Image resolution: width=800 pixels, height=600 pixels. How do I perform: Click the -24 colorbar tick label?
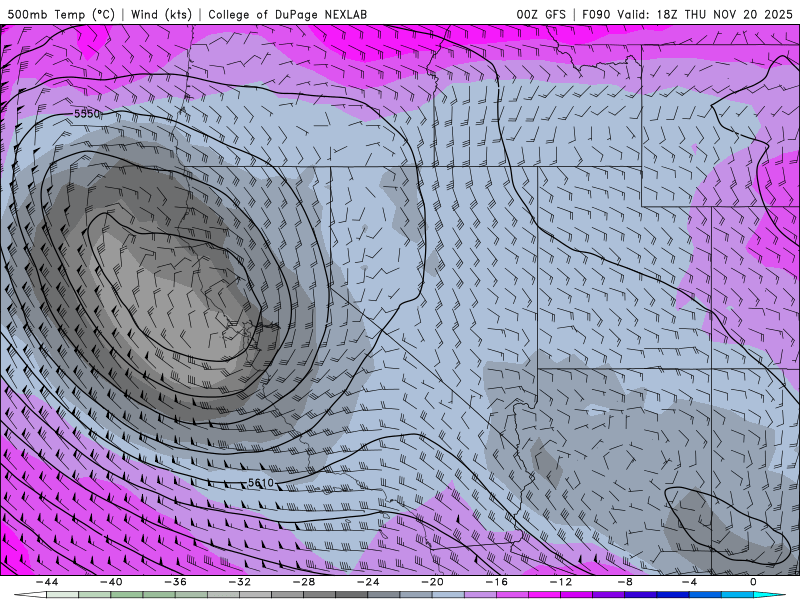(x=368, y=582)
